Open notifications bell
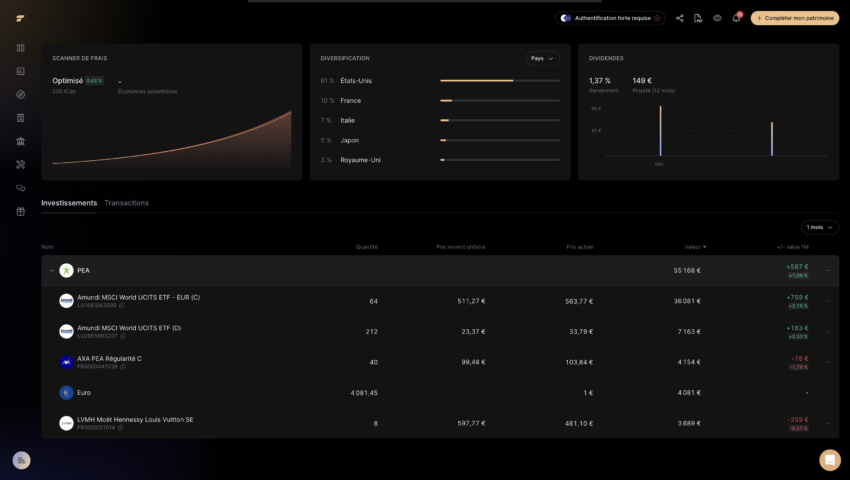850x480 pixels. click(x=736, y=18)
